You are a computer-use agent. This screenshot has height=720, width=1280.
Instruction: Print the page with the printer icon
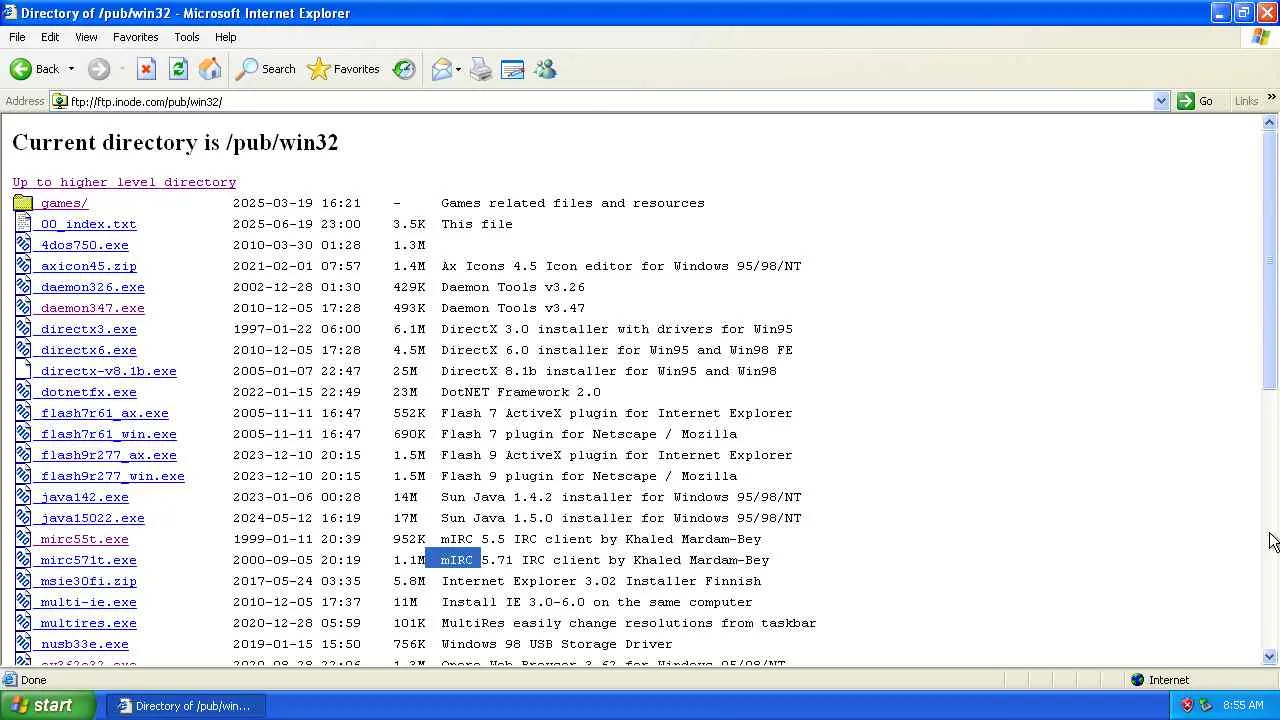pos(481,69)
